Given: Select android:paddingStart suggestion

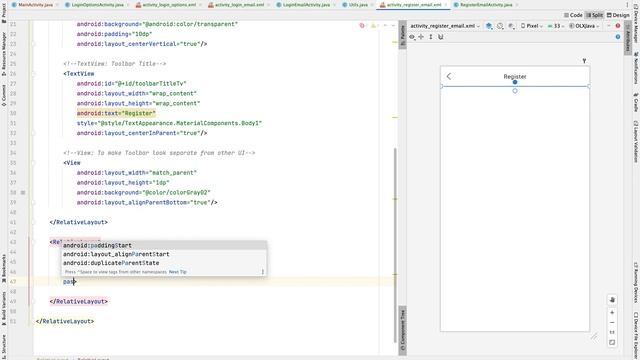Looking at the screenshot, I should coord(164,245).
